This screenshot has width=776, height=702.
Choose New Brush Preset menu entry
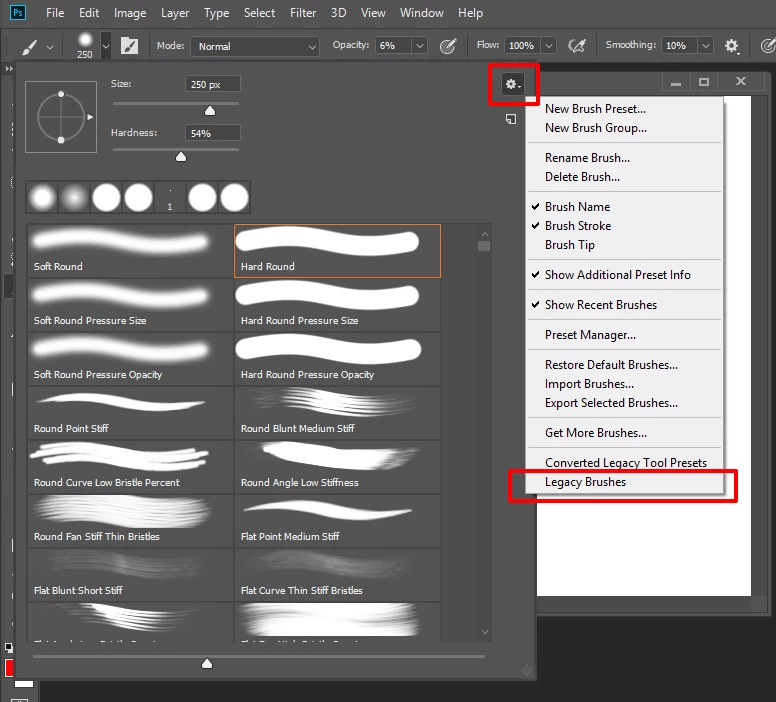point(624,109)
